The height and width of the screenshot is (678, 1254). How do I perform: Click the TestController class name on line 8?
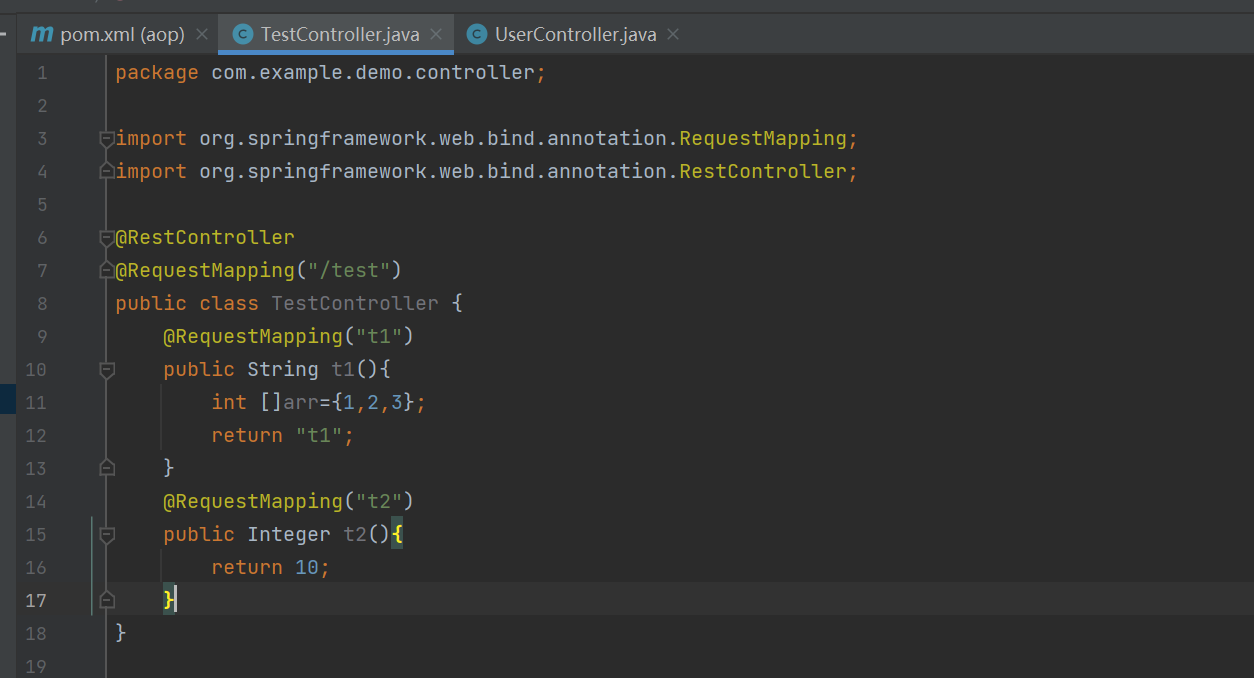point(355,303)
